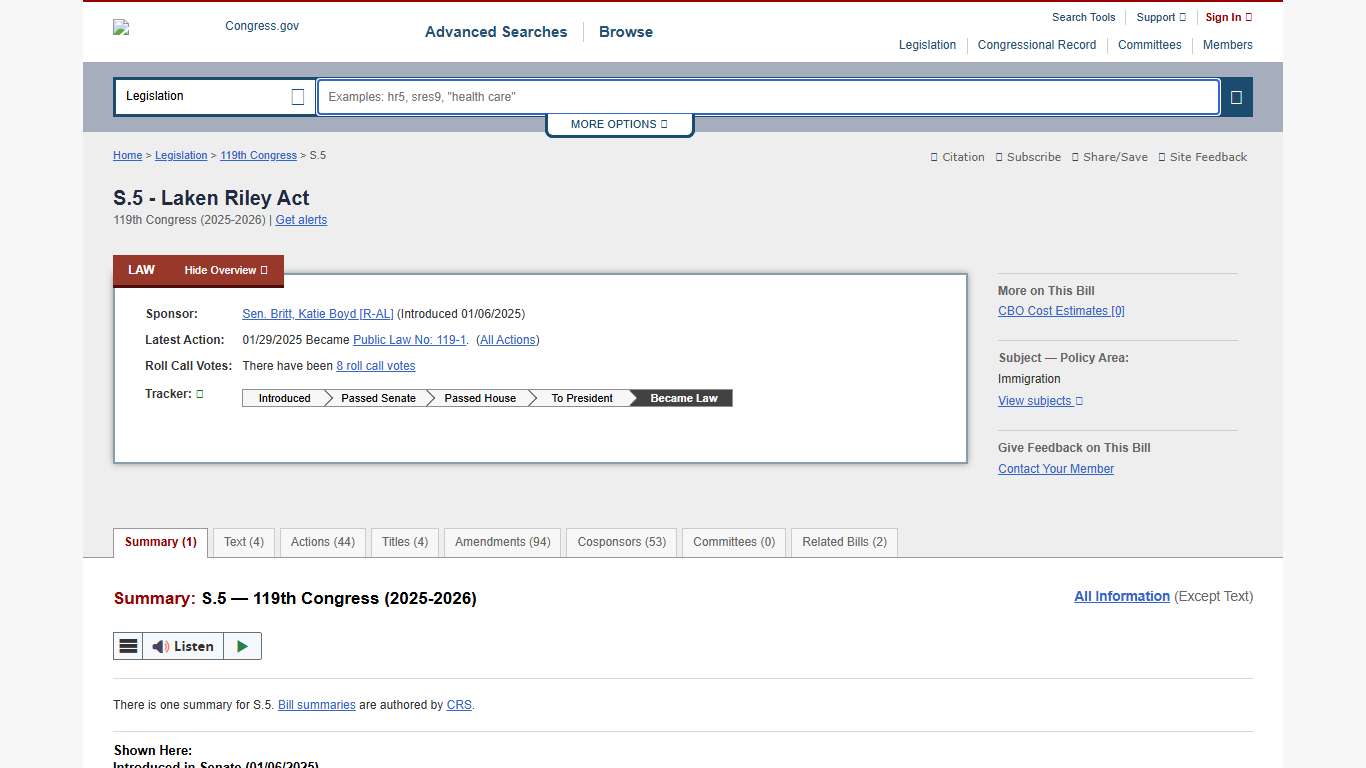Viewport: 1366px width, 768px height.
Task: Toggle the Legislation search scope checkbox
Action: coord(297,96)
